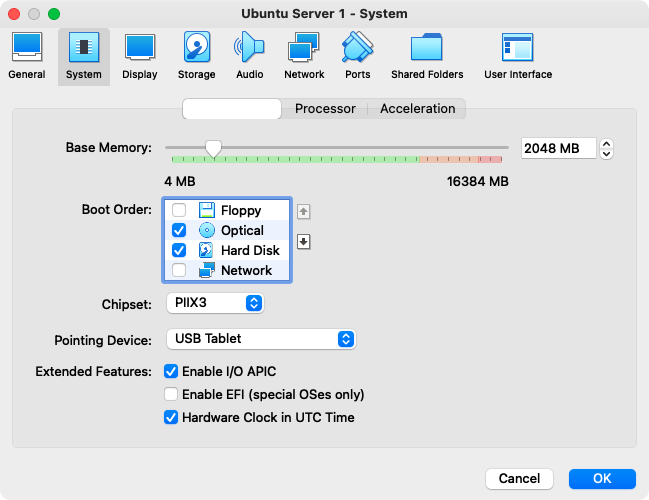
Task: Switch to the Acceleration tab
Action: [417, 109]
